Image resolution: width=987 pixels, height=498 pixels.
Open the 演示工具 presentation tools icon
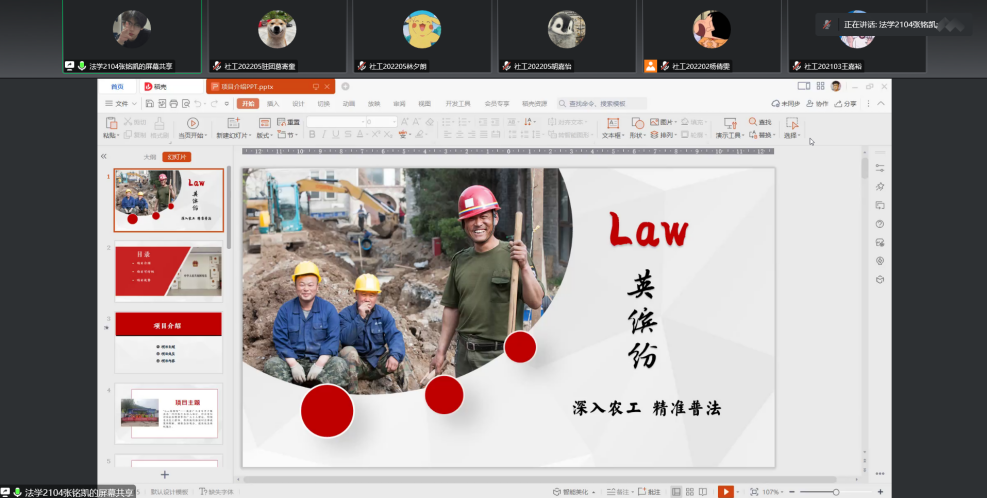click(728, 124)
